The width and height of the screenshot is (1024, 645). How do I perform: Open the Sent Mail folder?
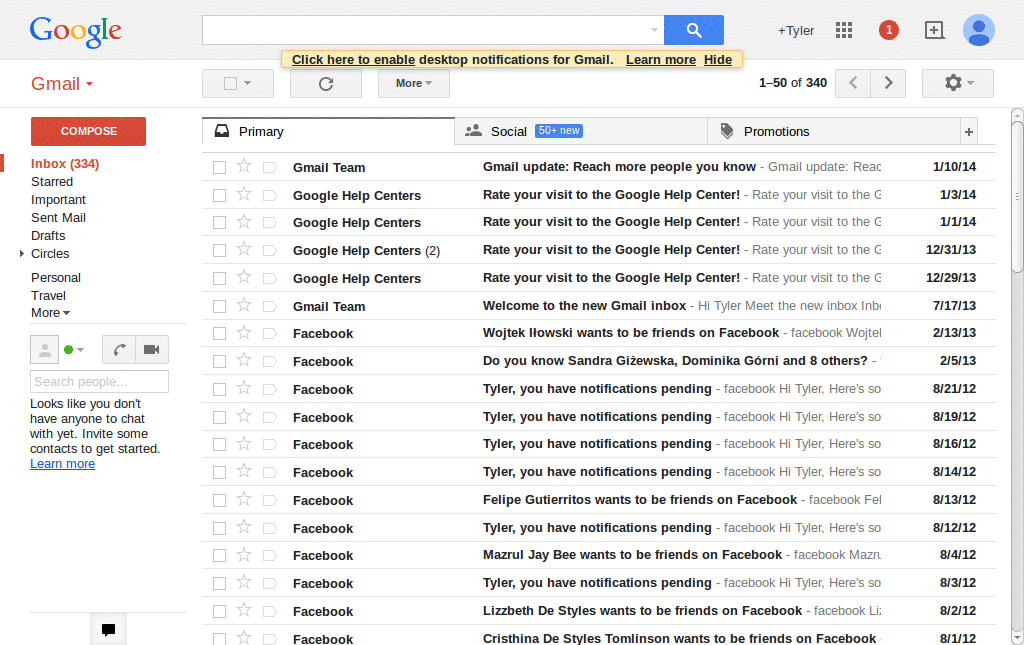pyautogui.click(x=58, y=217)
